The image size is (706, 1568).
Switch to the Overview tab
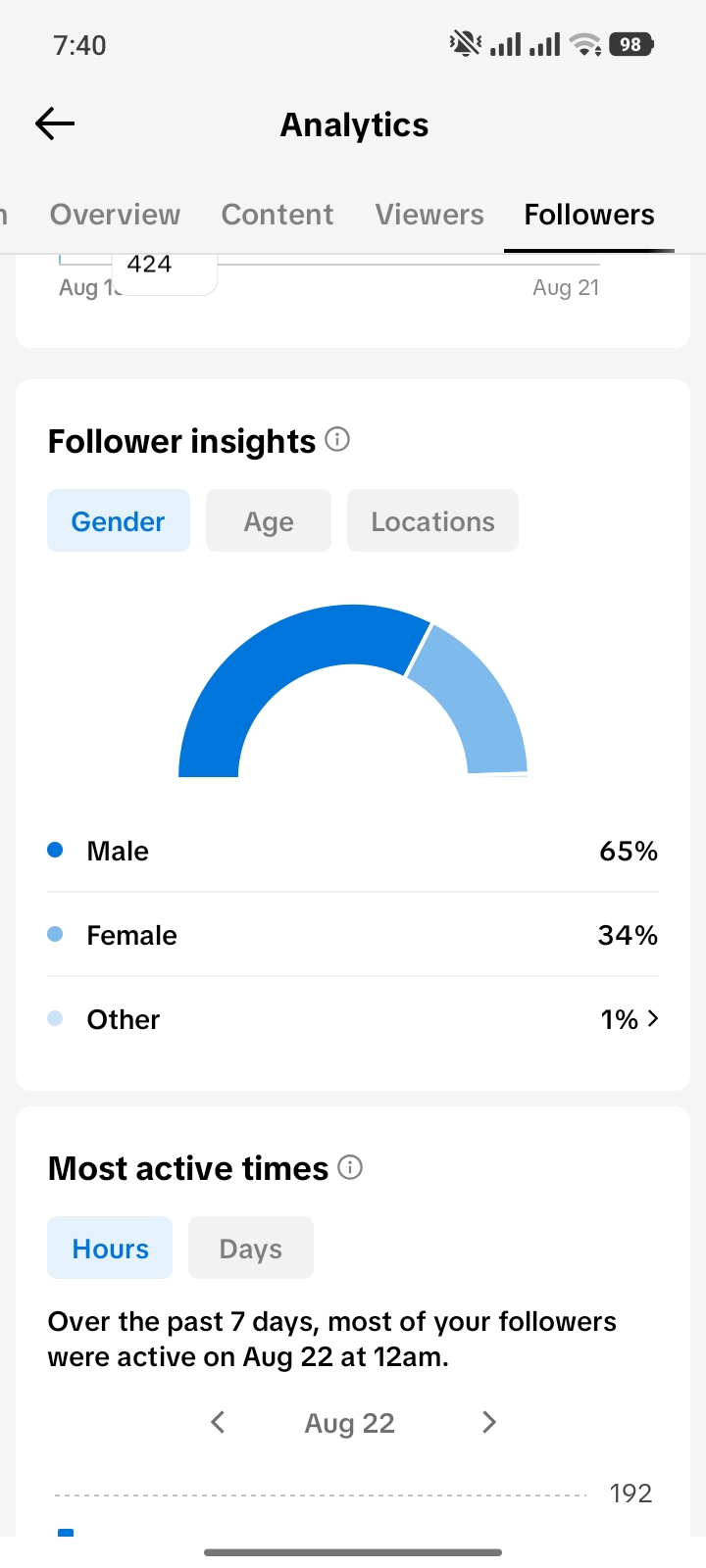(x=115, y=215)
